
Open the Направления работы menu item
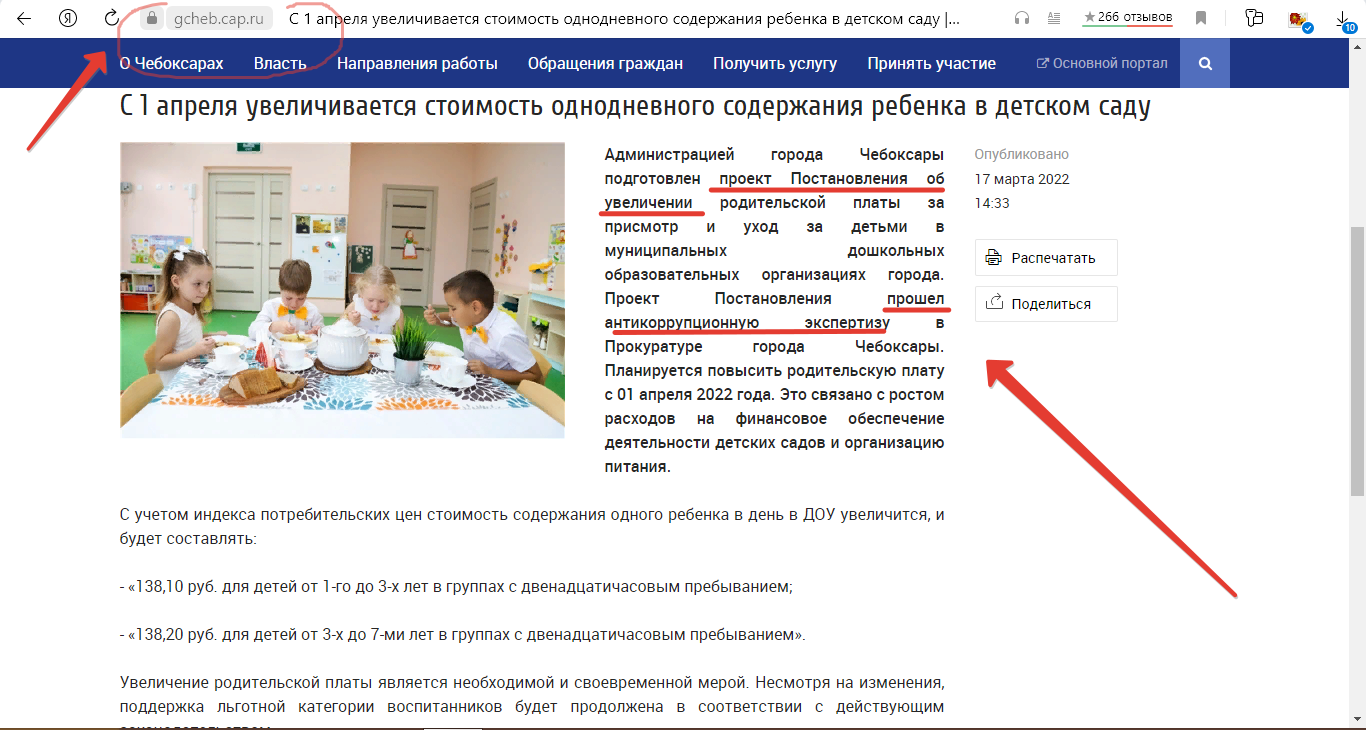point(417,62)
